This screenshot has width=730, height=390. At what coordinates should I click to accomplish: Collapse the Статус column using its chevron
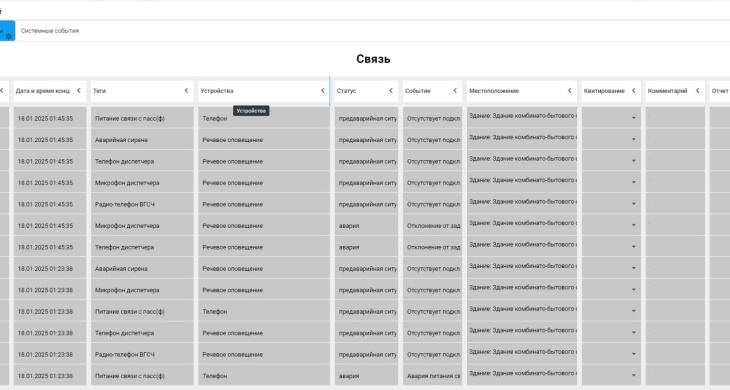(391, 91)
